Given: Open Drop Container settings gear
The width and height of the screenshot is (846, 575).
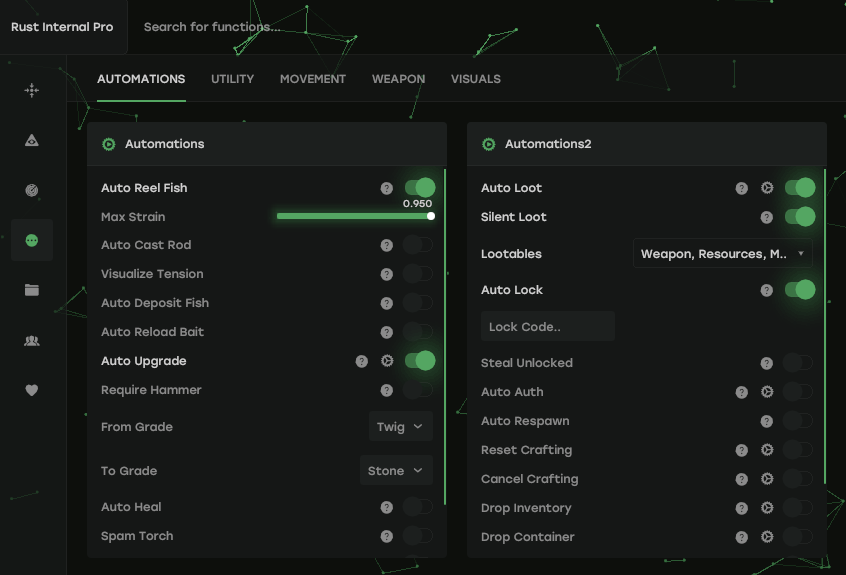Looking at the screenshot, I should (767, 537).
